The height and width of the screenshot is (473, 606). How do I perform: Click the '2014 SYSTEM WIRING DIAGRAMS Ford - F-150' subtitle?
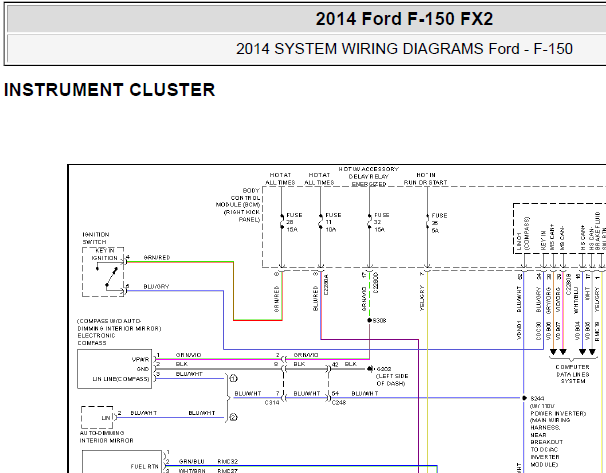[x=404, y=49]
